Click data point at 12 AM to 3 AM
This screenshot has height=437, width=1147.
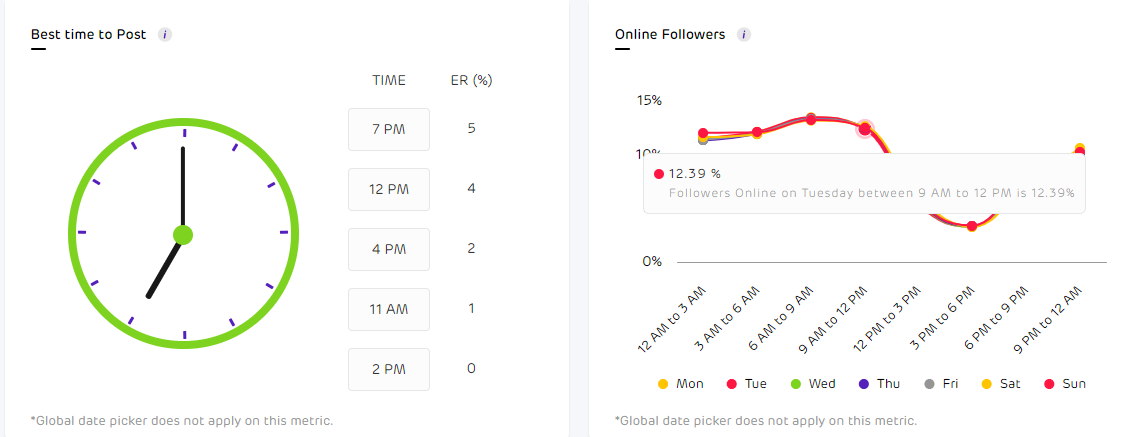(x=703, y=134)
